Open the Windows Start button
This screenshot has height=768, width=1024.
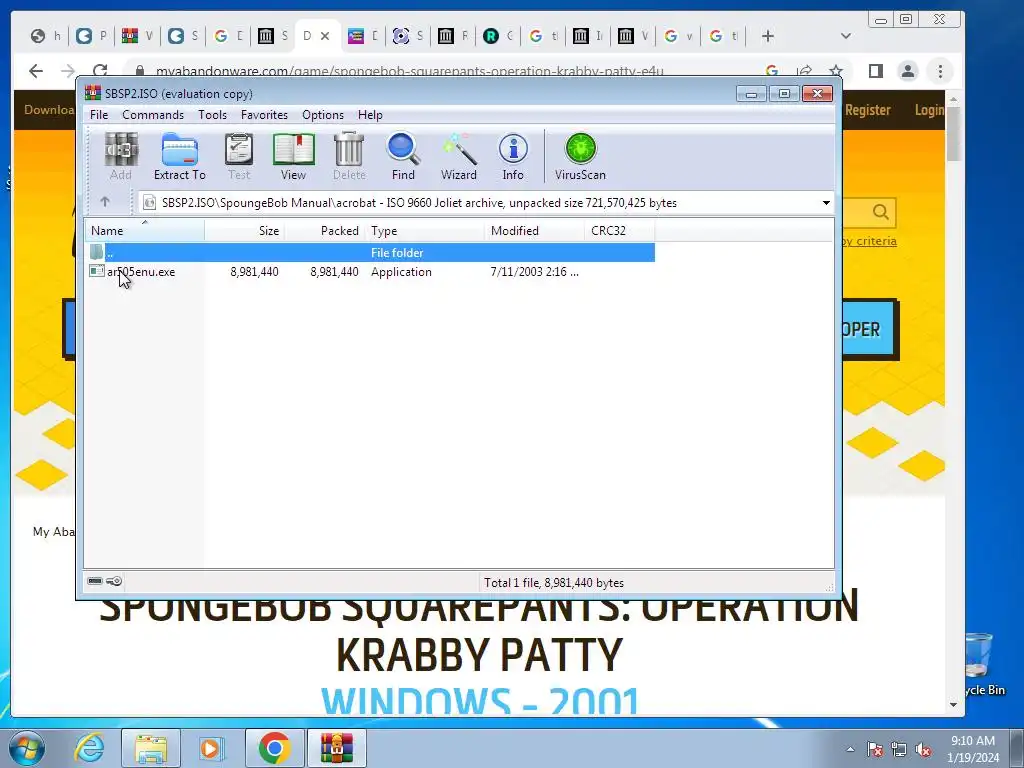[x=27, y=748]
